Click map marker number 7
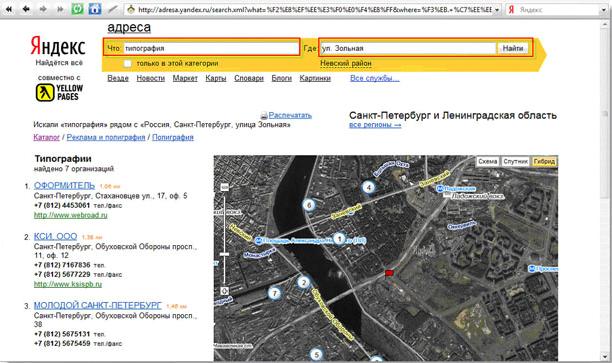The width and height of the screenshot is (612, 363). click(275, 293)
